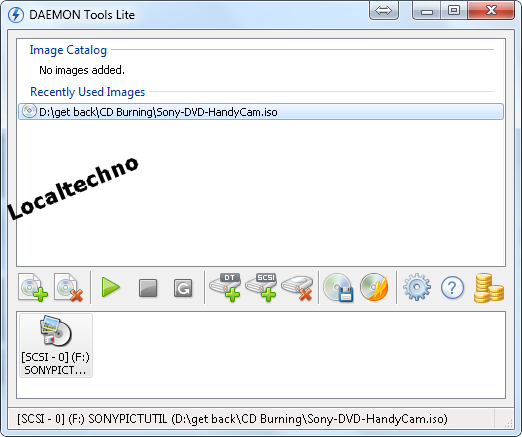Click the 'No images added.' text
The image size is (522, 437).
click(x=82, y=70)
